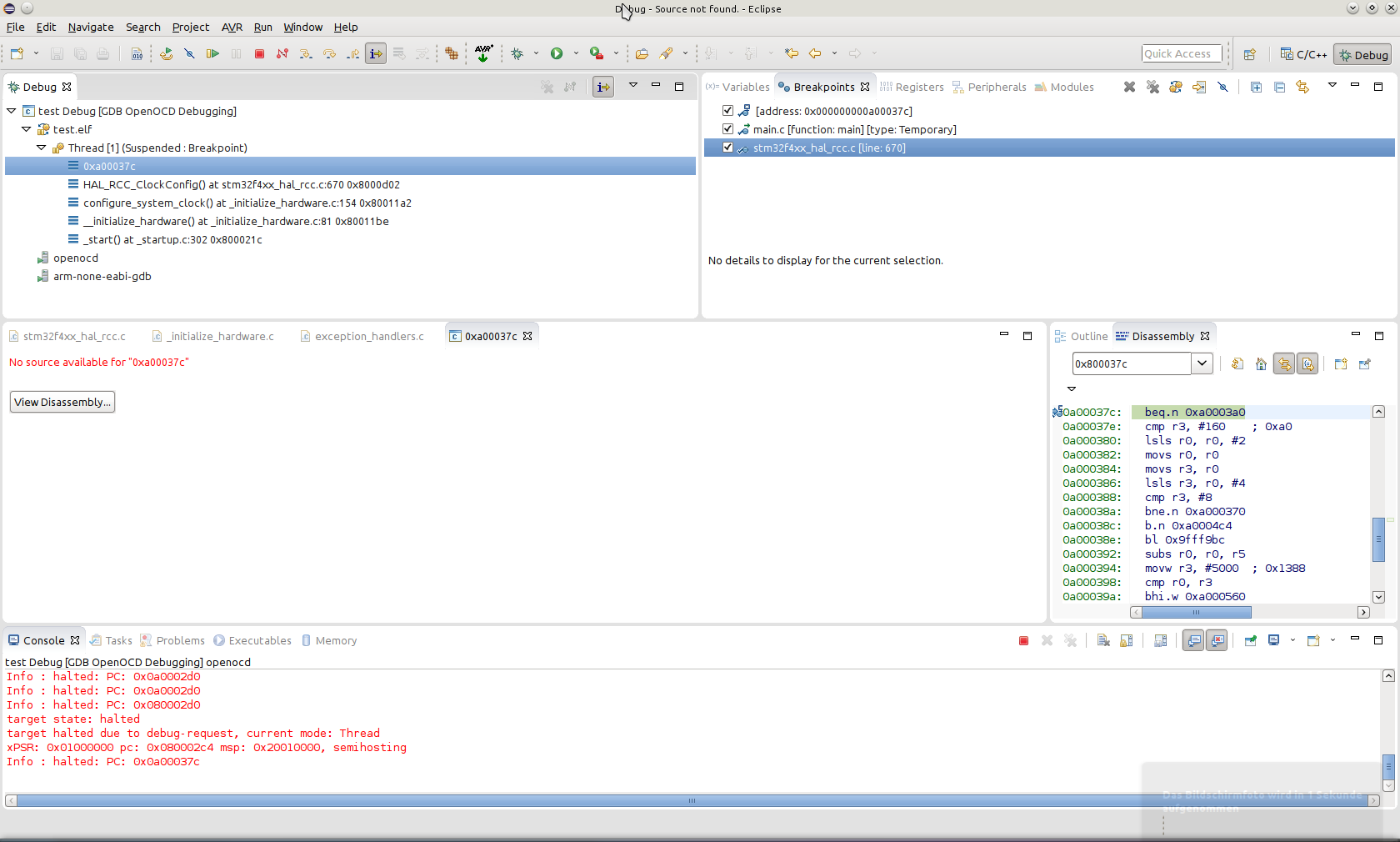Screen dimensions: 1400x842
Task: Click the View Disassembly... button
Action: [x=62, y=402]
